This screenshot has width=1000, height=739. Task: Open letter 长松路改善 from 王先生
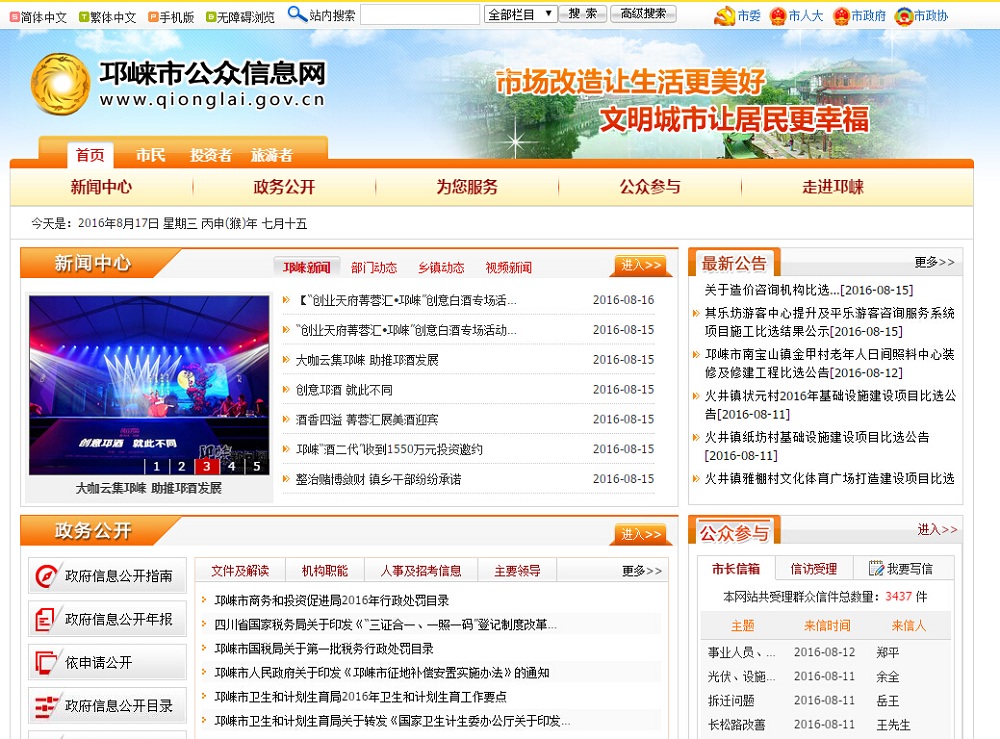737,725
